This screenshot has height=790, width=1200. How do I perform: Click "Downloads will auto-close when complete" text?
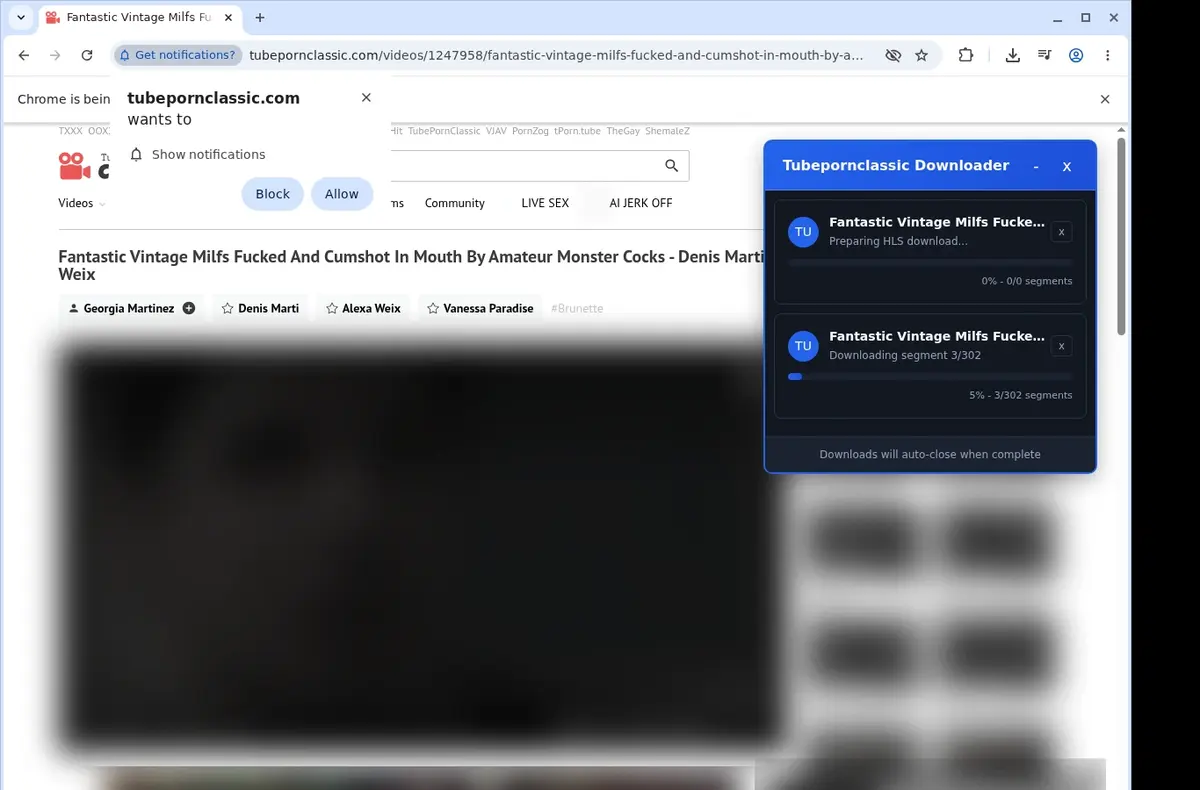point(930,454)
